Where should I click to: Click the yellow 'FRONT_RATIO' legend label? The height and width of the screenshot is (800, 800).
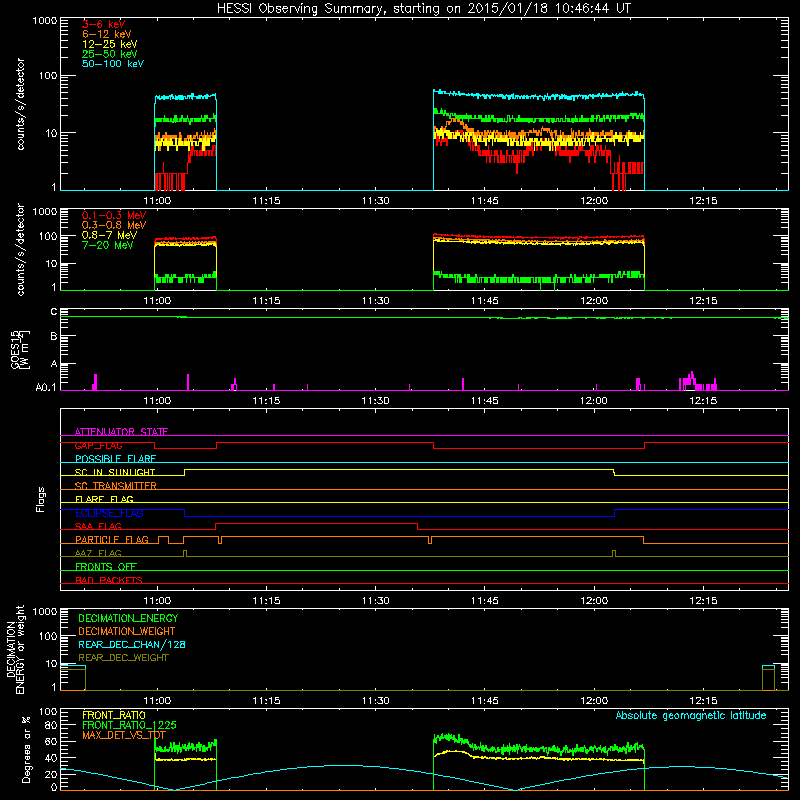(x=114, y=715)
